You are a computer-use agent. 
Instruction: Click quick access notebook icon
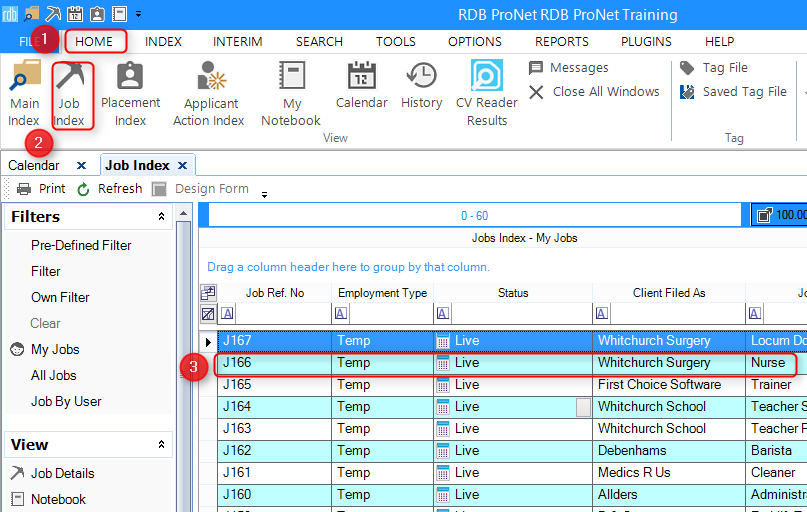[119, 14]
